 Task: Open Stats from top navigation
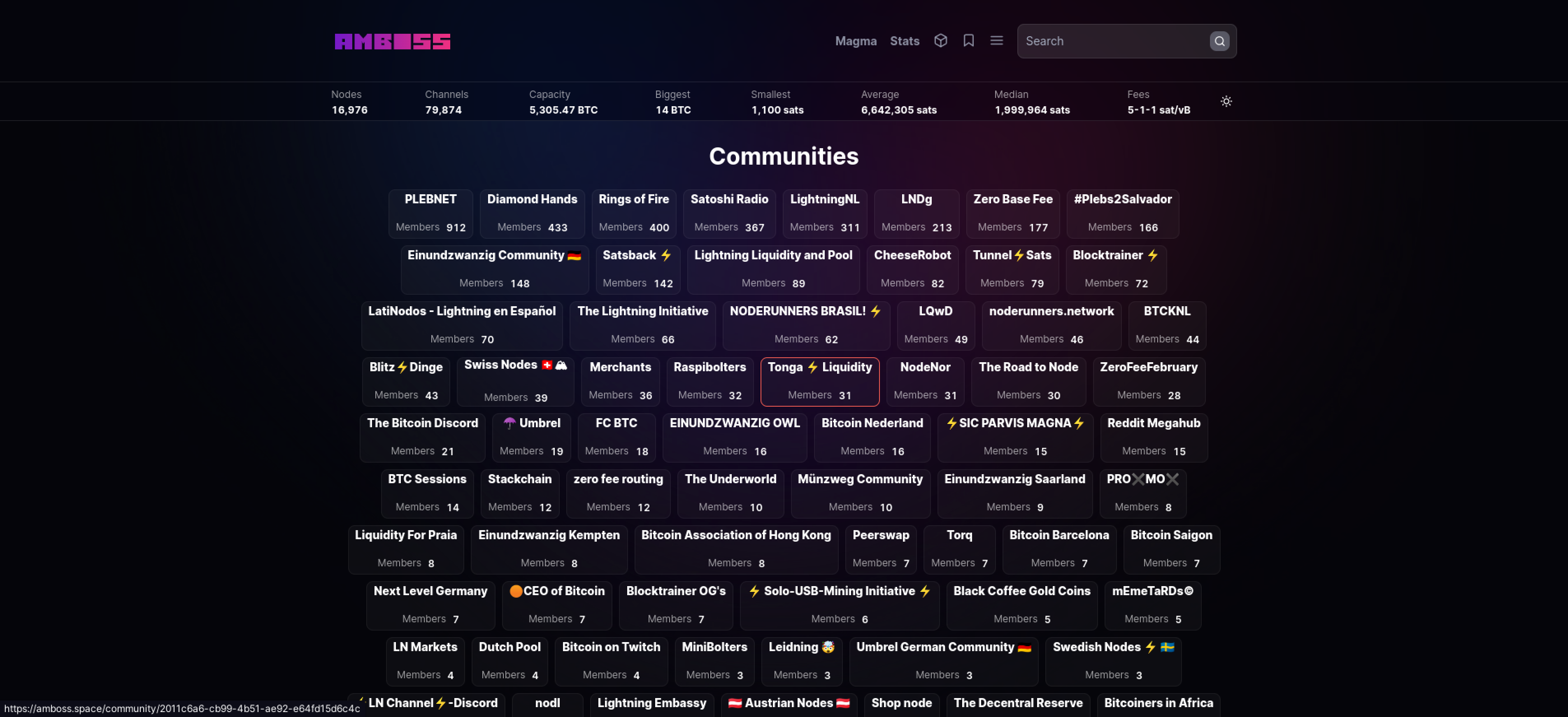point(904,42)
